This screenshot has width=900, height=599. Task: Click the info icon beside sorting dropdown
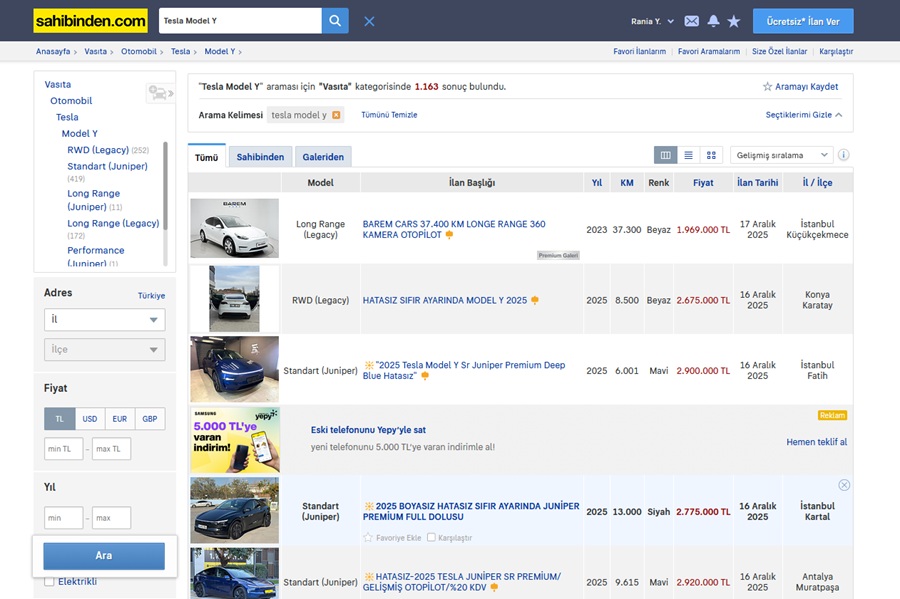click(x=844, y=155)
